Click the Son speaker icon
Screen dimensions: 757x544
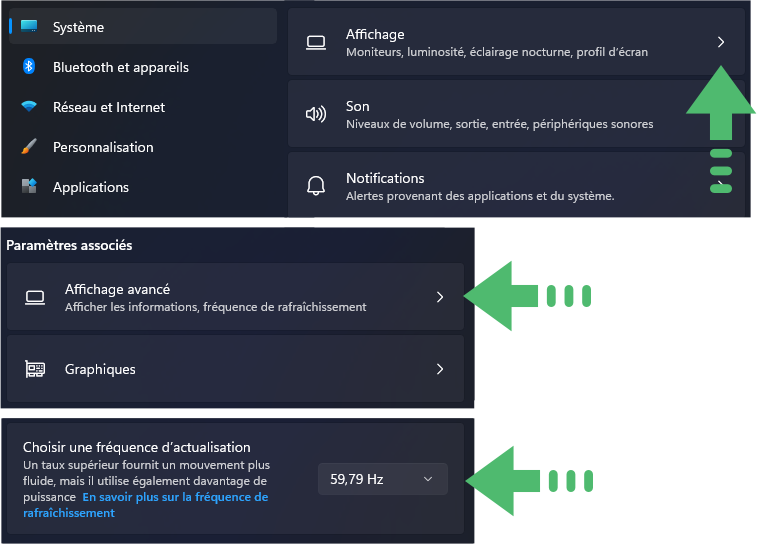pyautogui.click(x=316, y=114)
